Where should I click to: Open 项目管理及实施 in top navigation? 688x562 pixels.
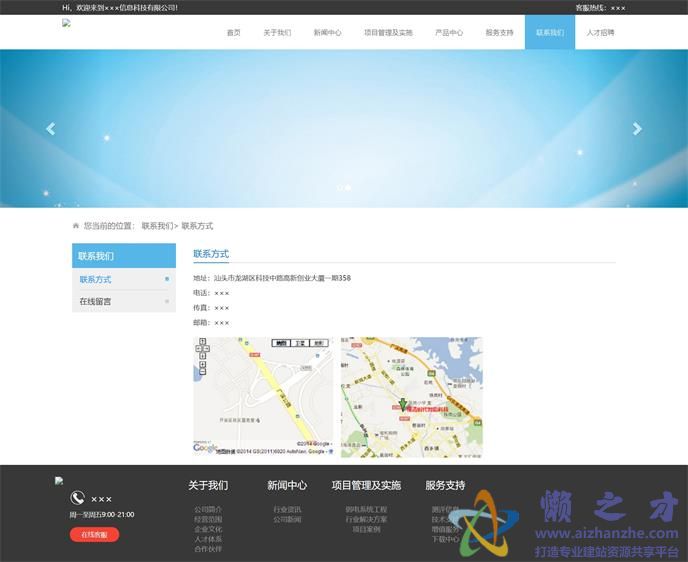388,32
